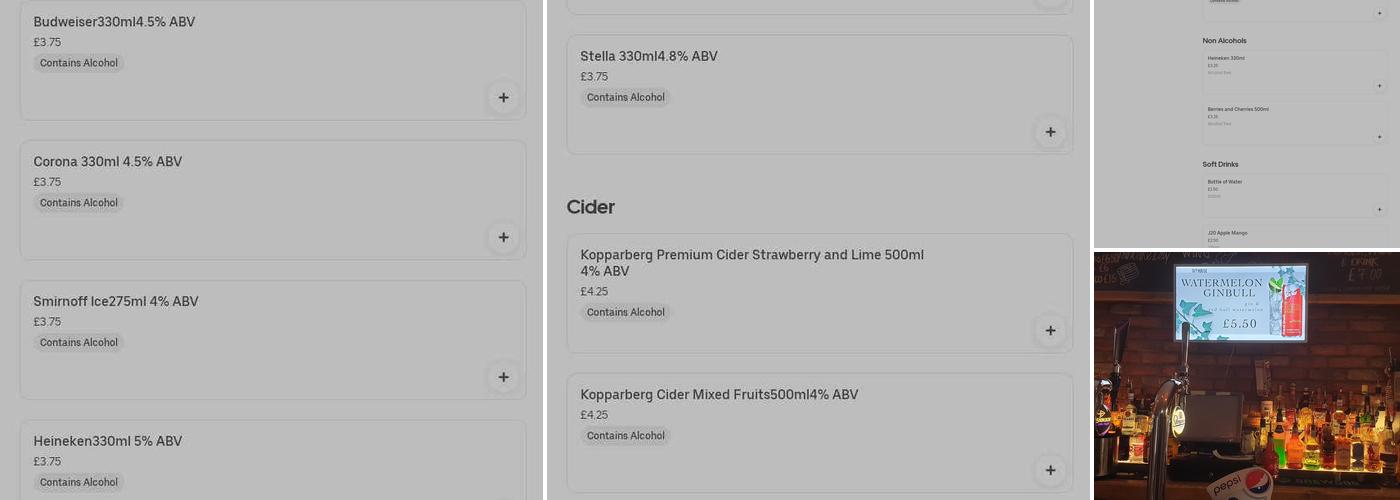Open the J2O Apple Mango item

[1227, 233]
